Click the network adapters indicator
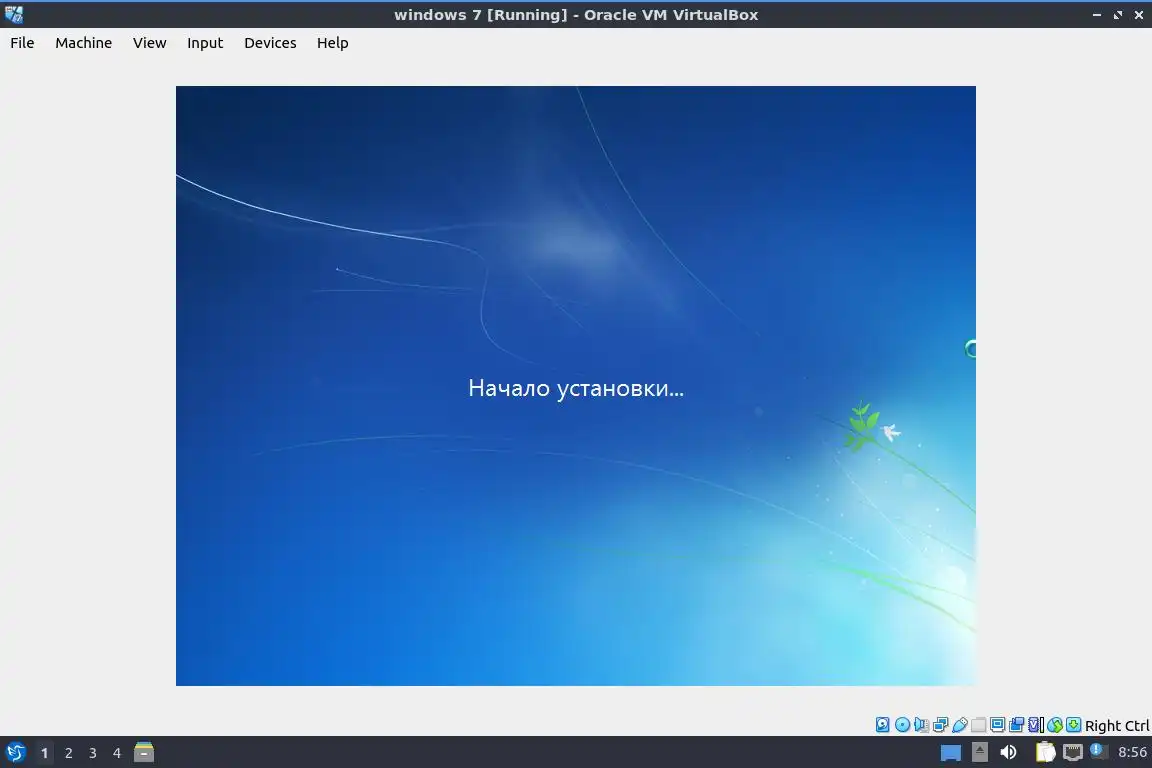The height and width of the screenshot is (768, 1152). (x=940, y=725)
